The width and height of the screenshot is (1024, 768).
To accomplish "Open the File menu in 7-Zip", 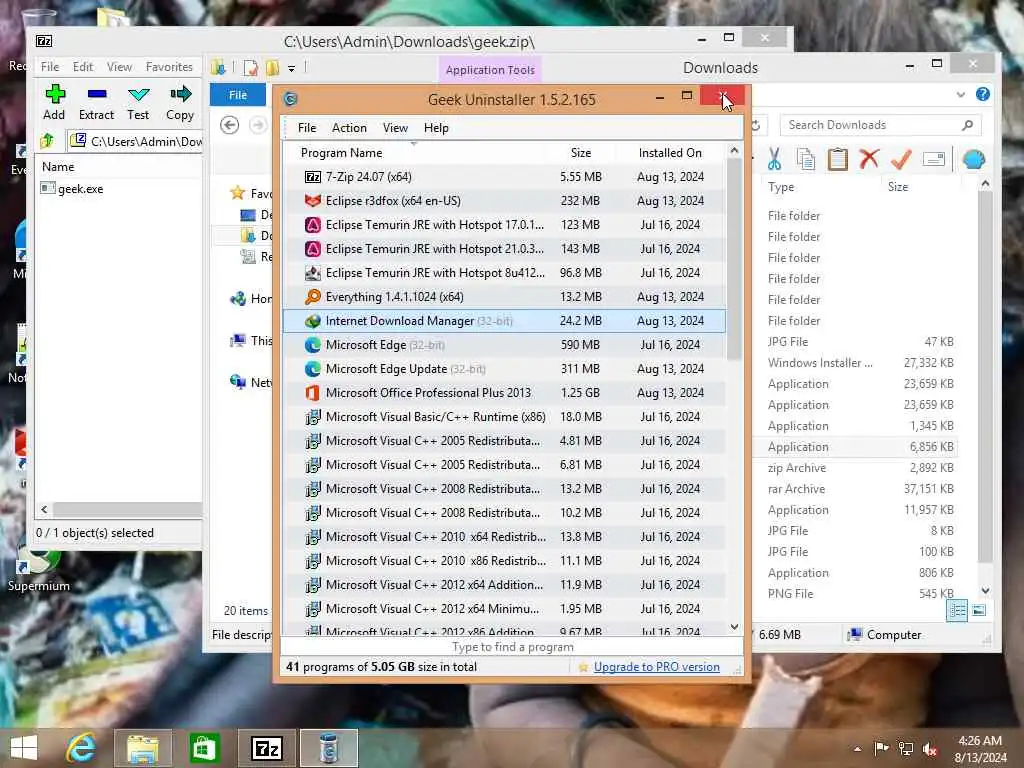I will [50, 67].
